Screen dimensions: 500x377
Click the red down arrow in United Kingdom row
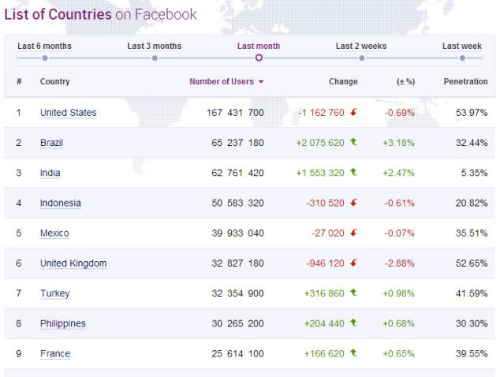[x=354, y=263]
